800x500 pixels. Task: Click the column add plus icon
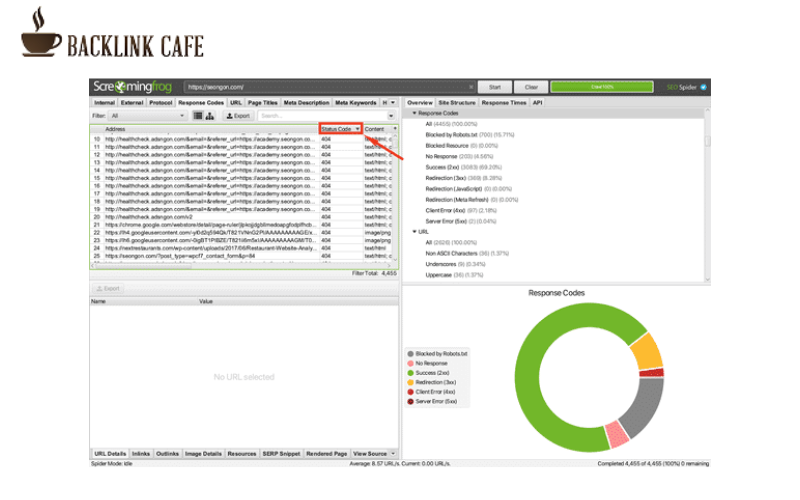(x=395, y=129)
